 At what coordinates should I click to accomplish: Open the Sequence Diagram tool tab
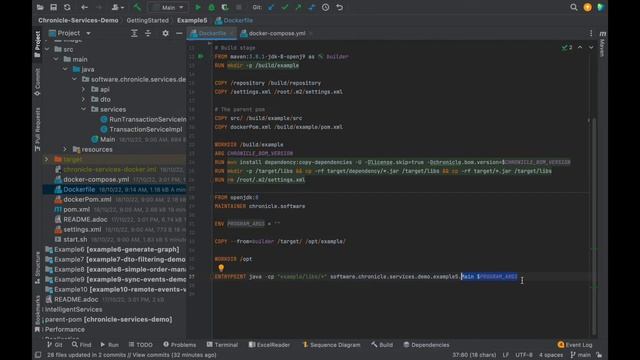tap(331, 345)
